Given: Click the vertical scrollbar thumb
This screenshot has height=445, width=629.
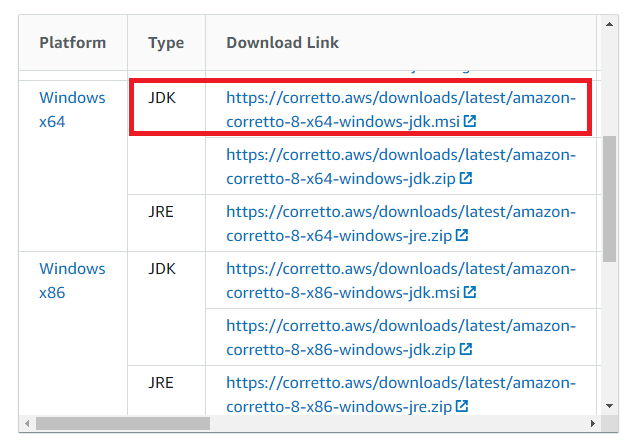Looking at the screenshot, I should pyautogui.click(x=609, y=199).
